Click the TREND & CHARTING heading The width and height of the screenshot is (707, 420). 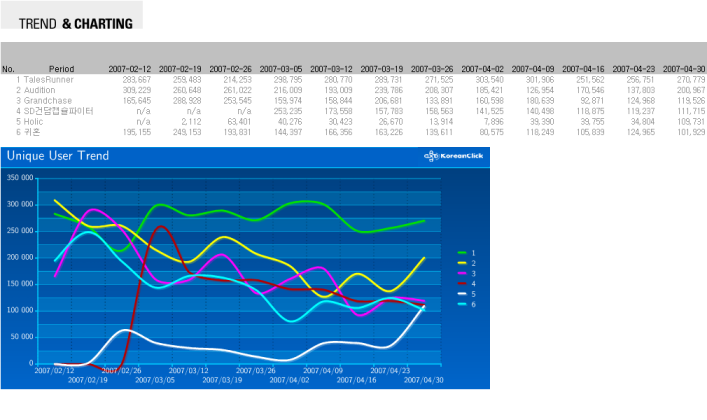pos(76,24)
